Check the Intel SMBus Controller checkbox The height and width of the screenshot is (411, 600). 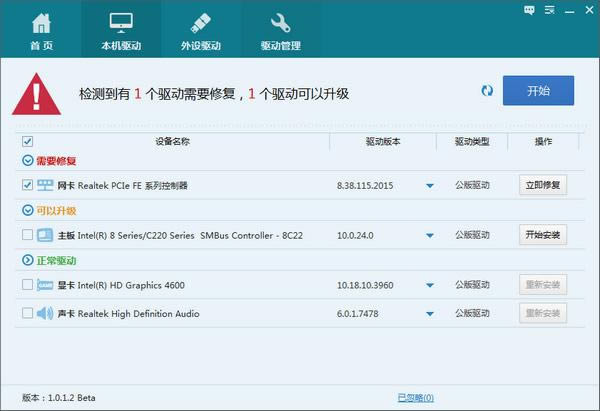coord(27,235)
